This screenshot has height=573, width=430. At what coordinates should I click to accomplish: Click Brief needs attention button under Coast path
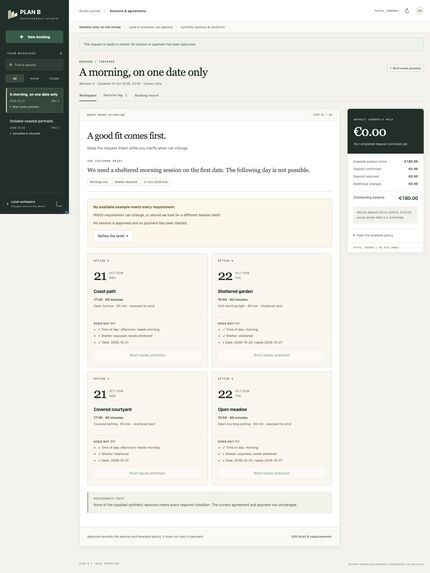(x=147, y=355)
